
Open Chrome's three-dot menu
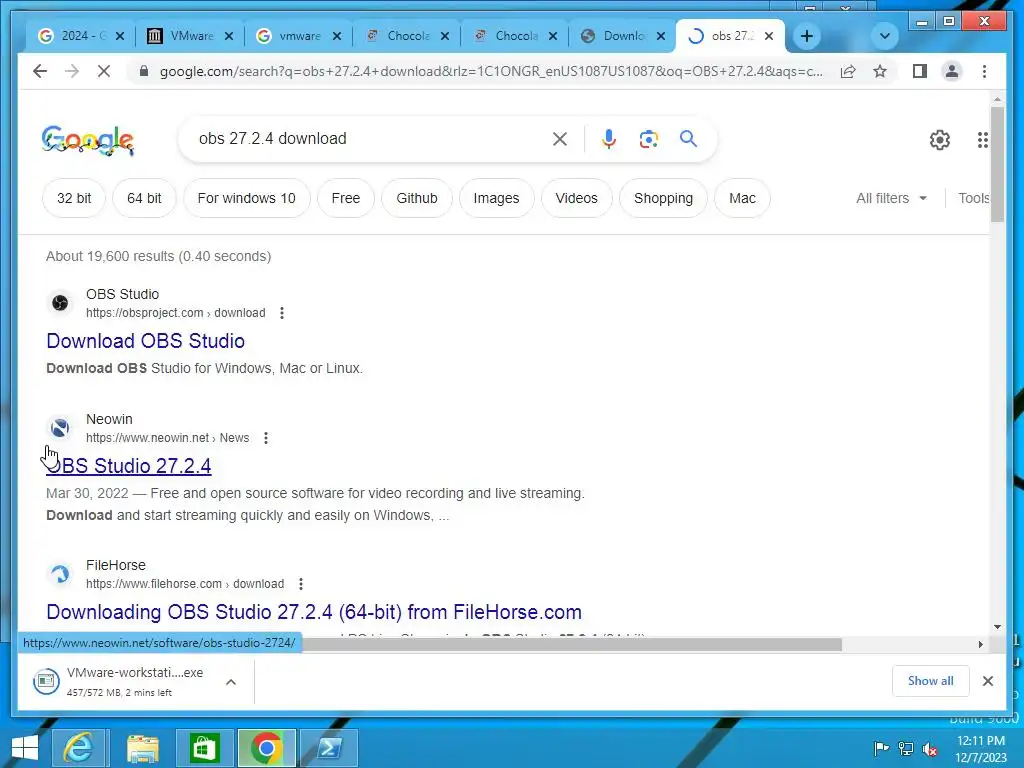coord(984,71)
